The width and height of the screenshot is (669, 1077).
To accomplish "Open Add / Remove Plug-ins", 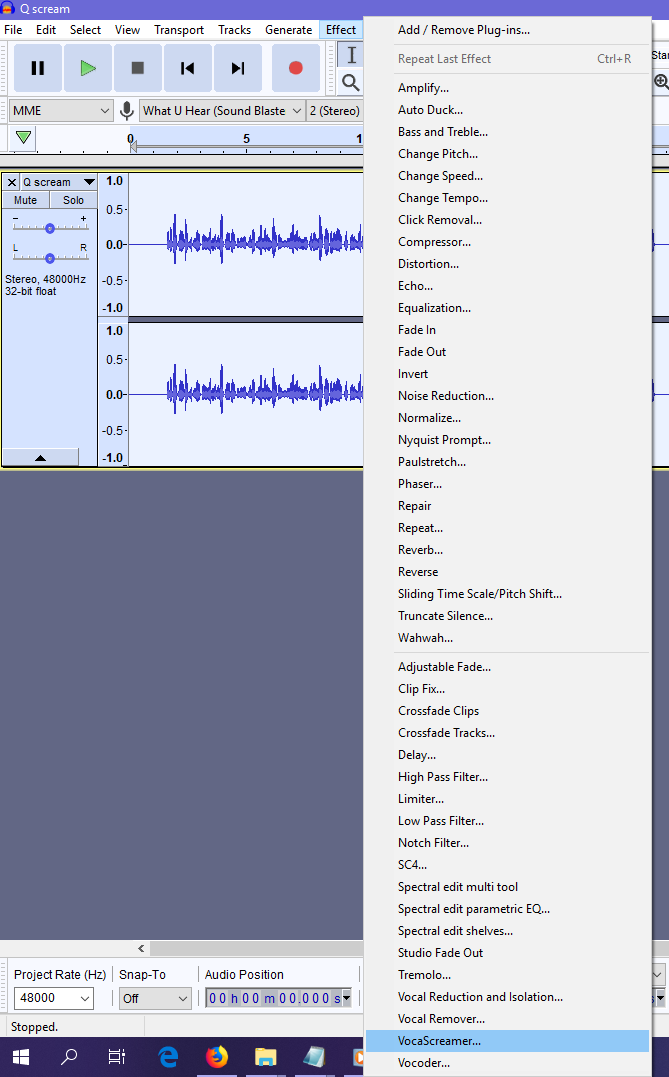I will (x=463, y=30).
